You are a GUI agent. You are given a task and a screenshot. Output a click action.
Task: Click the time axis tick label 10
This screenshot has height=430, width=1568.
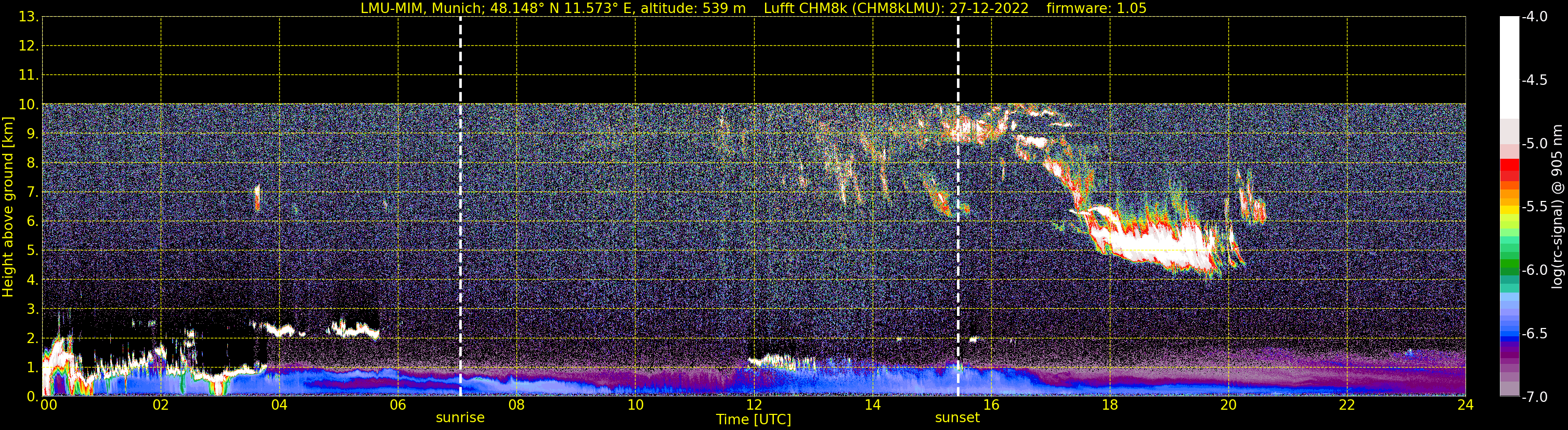tap(636, 406)
